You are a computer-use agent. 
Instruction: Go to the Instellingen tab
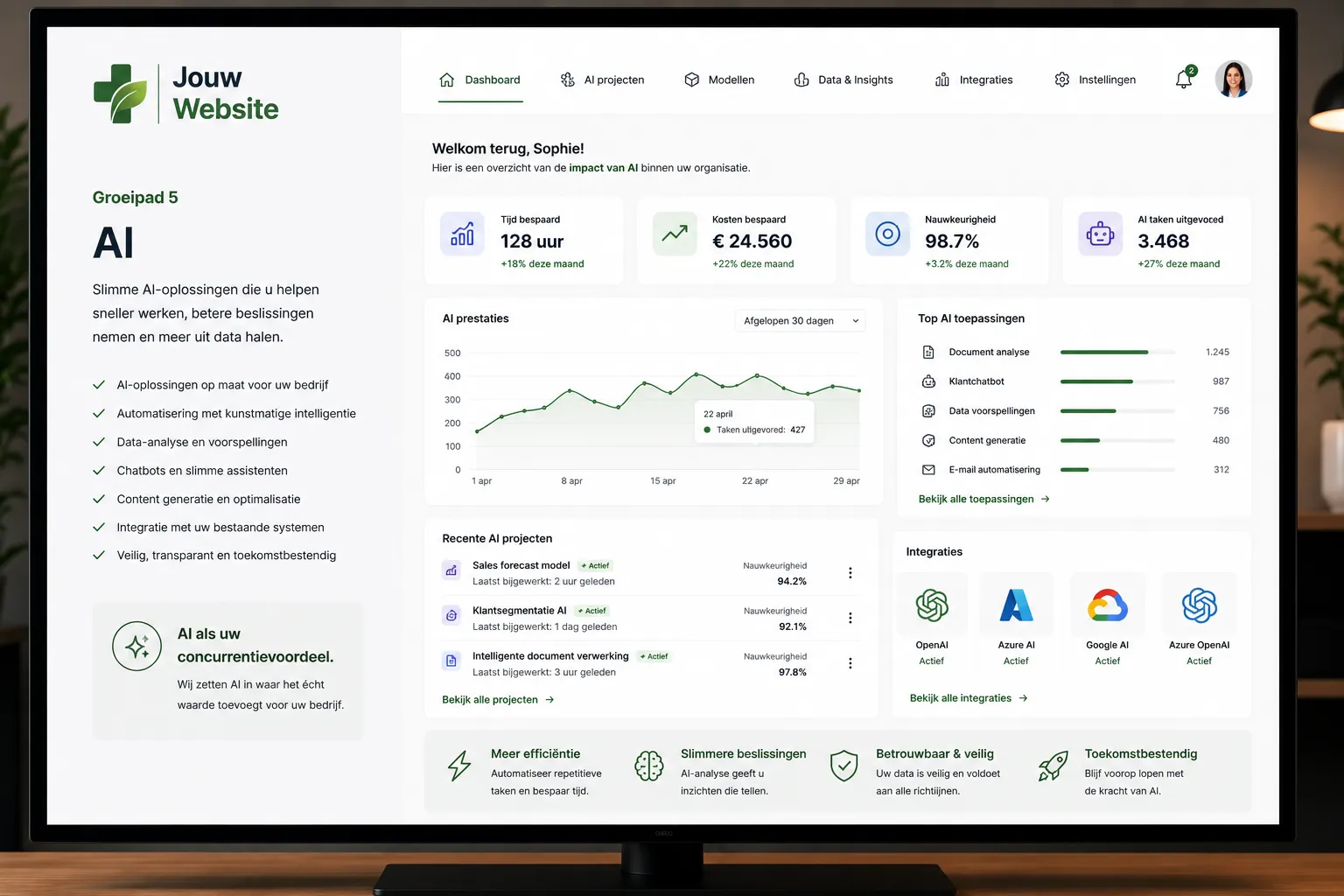coord(1095,80)
